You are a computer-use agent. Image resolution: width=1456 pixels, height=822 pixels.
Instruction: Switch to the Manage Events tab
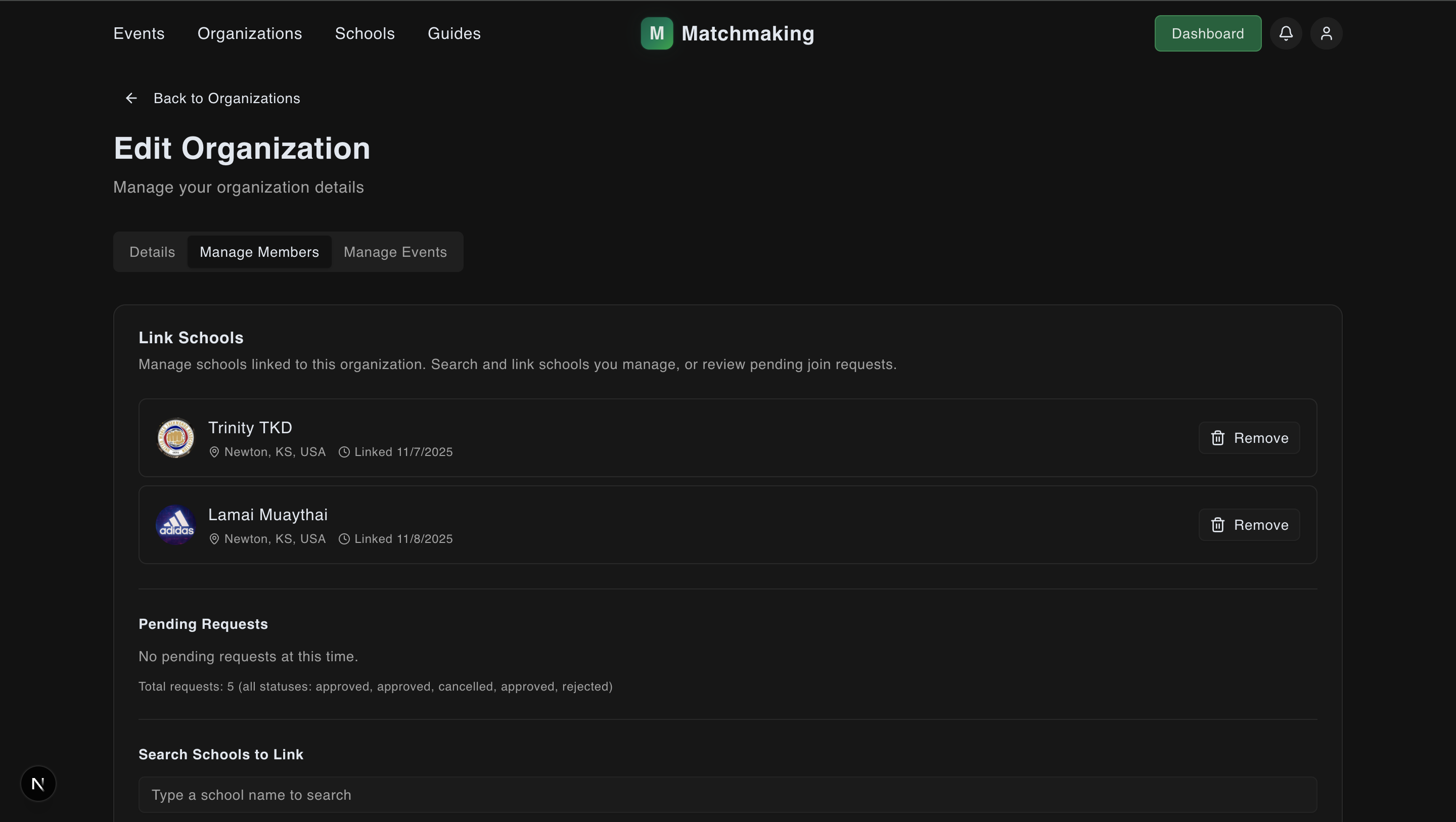[395, 252]
